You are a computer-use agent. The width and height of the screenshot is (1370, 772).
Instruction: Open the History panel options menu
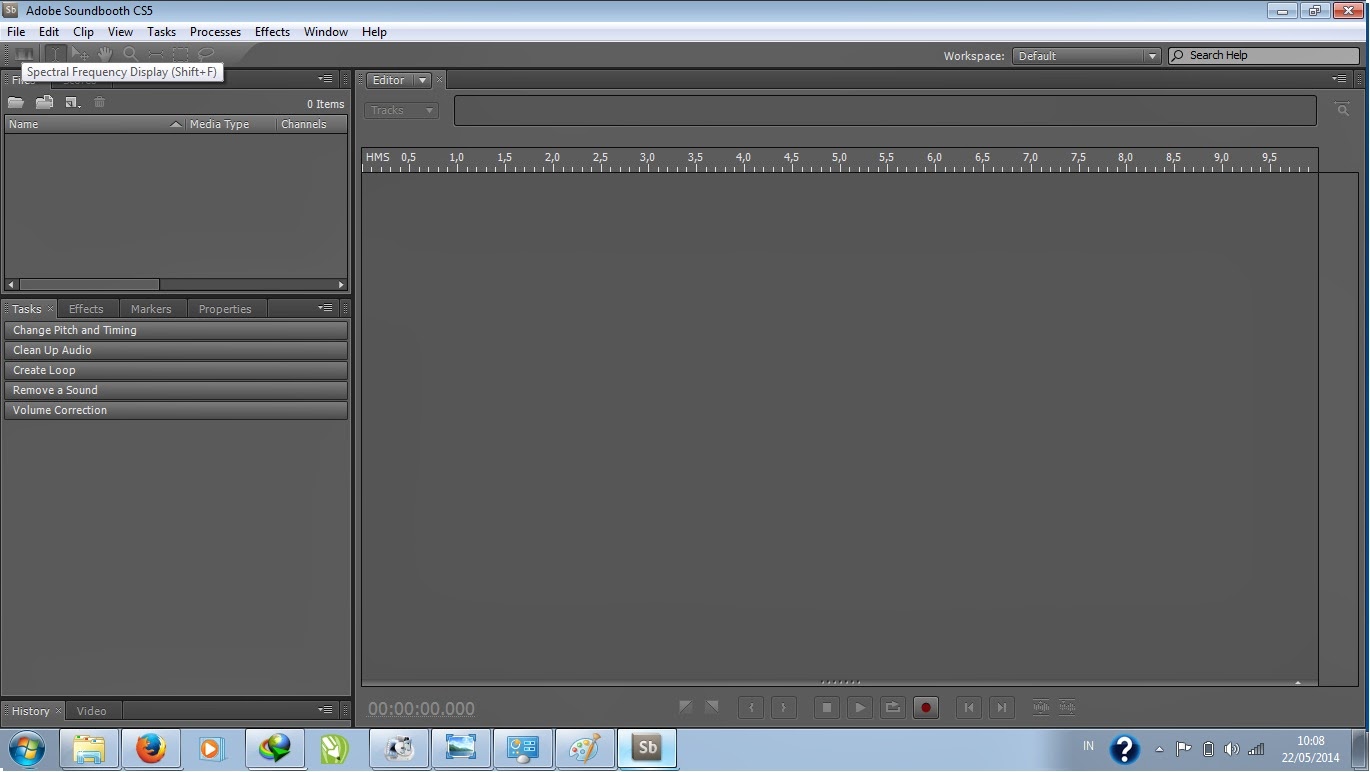coord(325,710)
